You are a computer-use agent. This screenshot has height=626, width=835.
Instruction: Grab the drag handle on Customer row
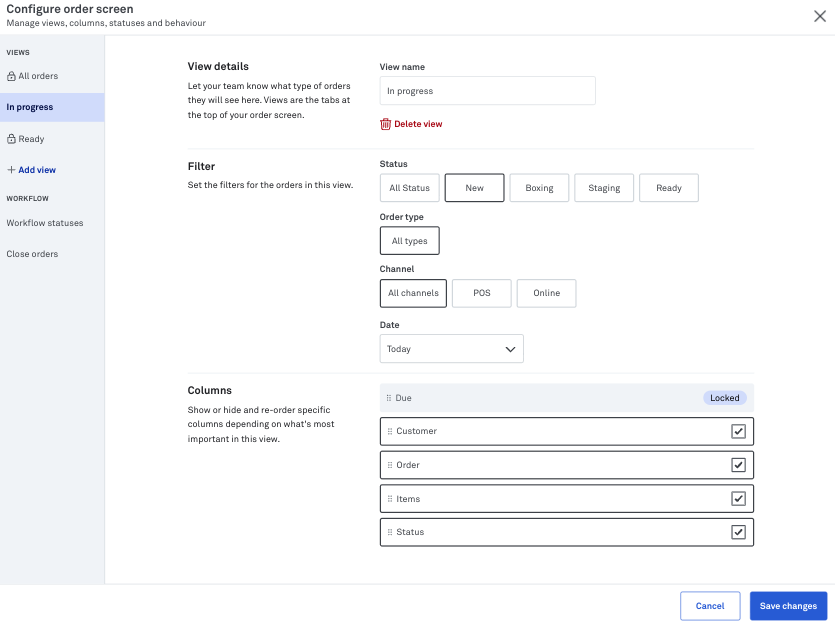pyautogui.click(x=390, y=431)
